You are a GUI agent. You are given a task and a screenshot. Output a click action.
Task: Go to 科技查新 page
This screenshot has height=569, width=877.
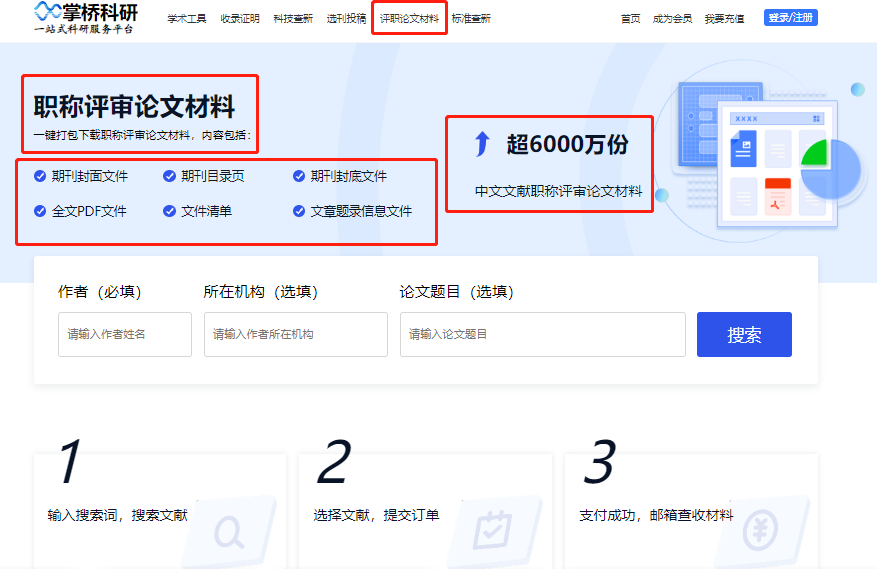(x=293, y=18)
